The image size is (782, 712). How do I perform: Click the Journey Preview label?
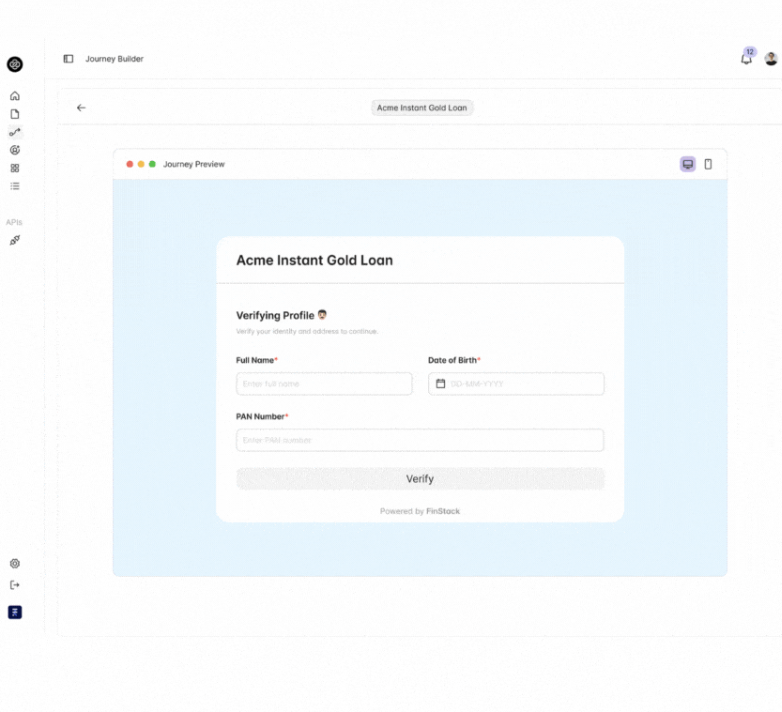[x=194, y=164]
